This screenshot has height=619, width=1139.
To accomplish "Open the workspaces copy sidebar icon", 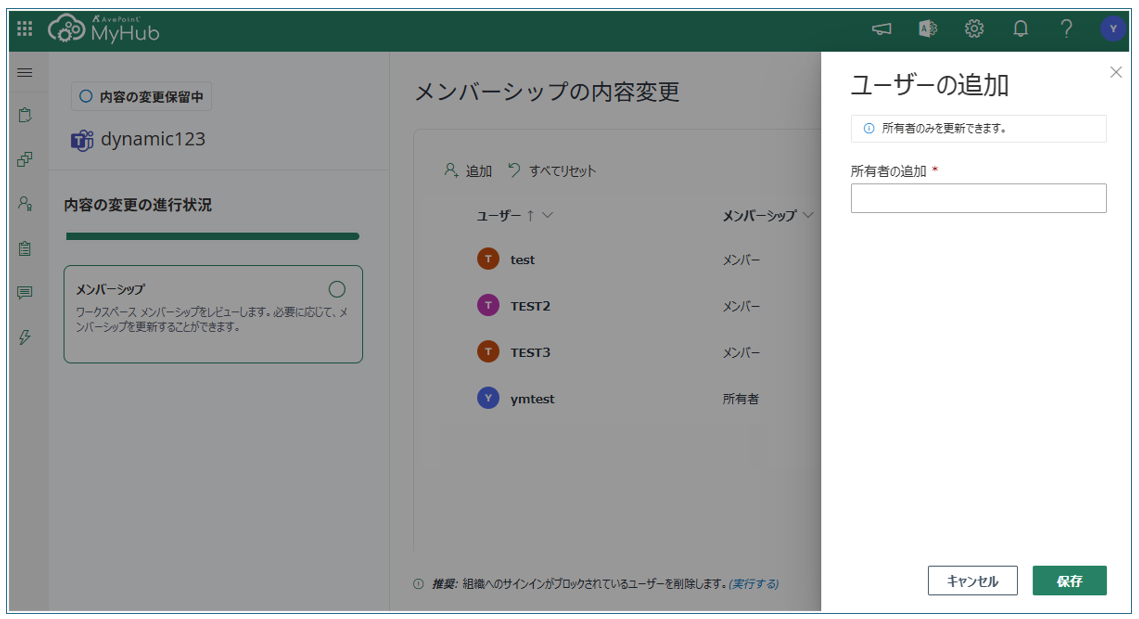I will point(25,159).
